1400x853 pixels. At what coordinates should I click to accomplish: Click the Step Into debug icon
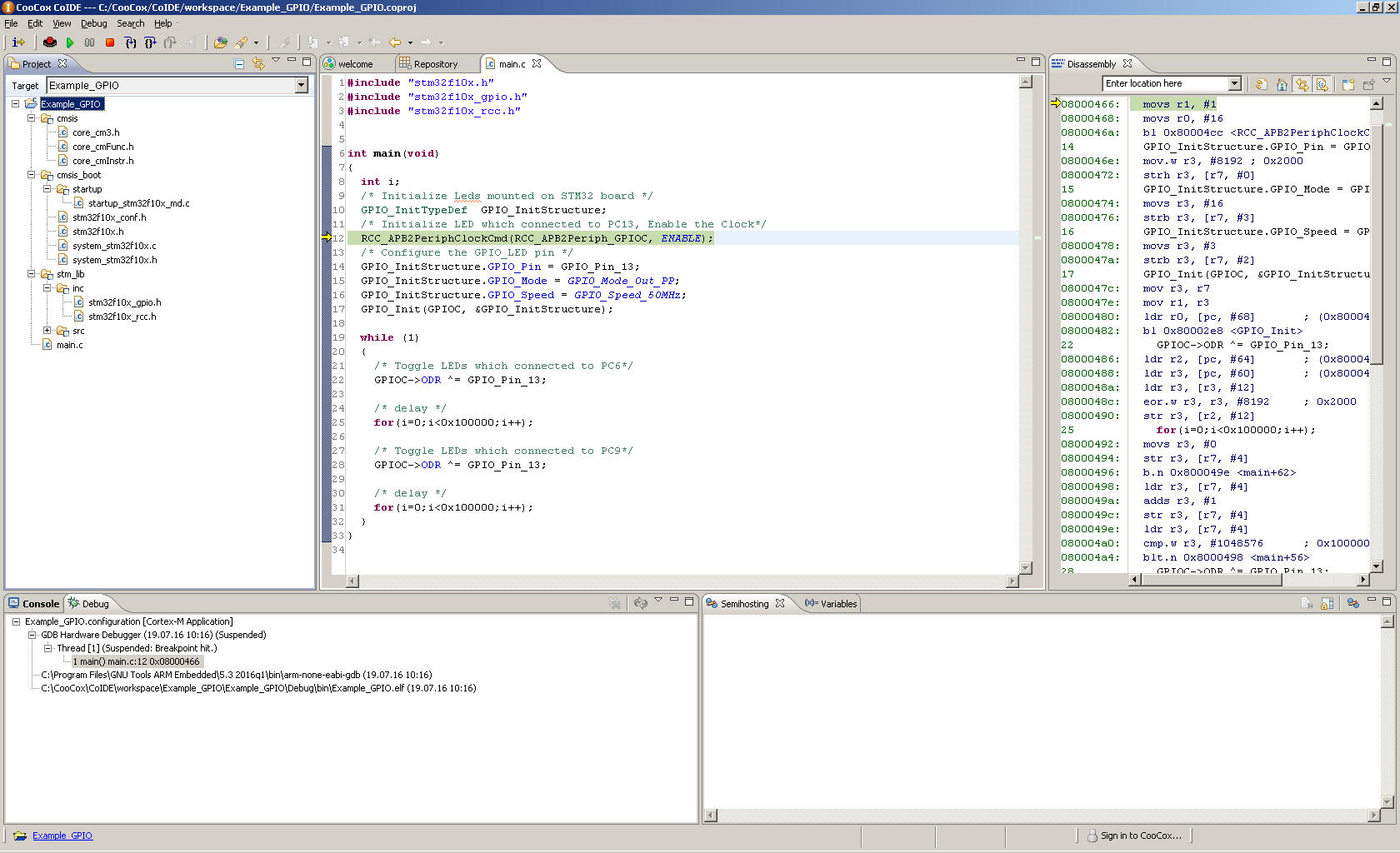point(131,42)
